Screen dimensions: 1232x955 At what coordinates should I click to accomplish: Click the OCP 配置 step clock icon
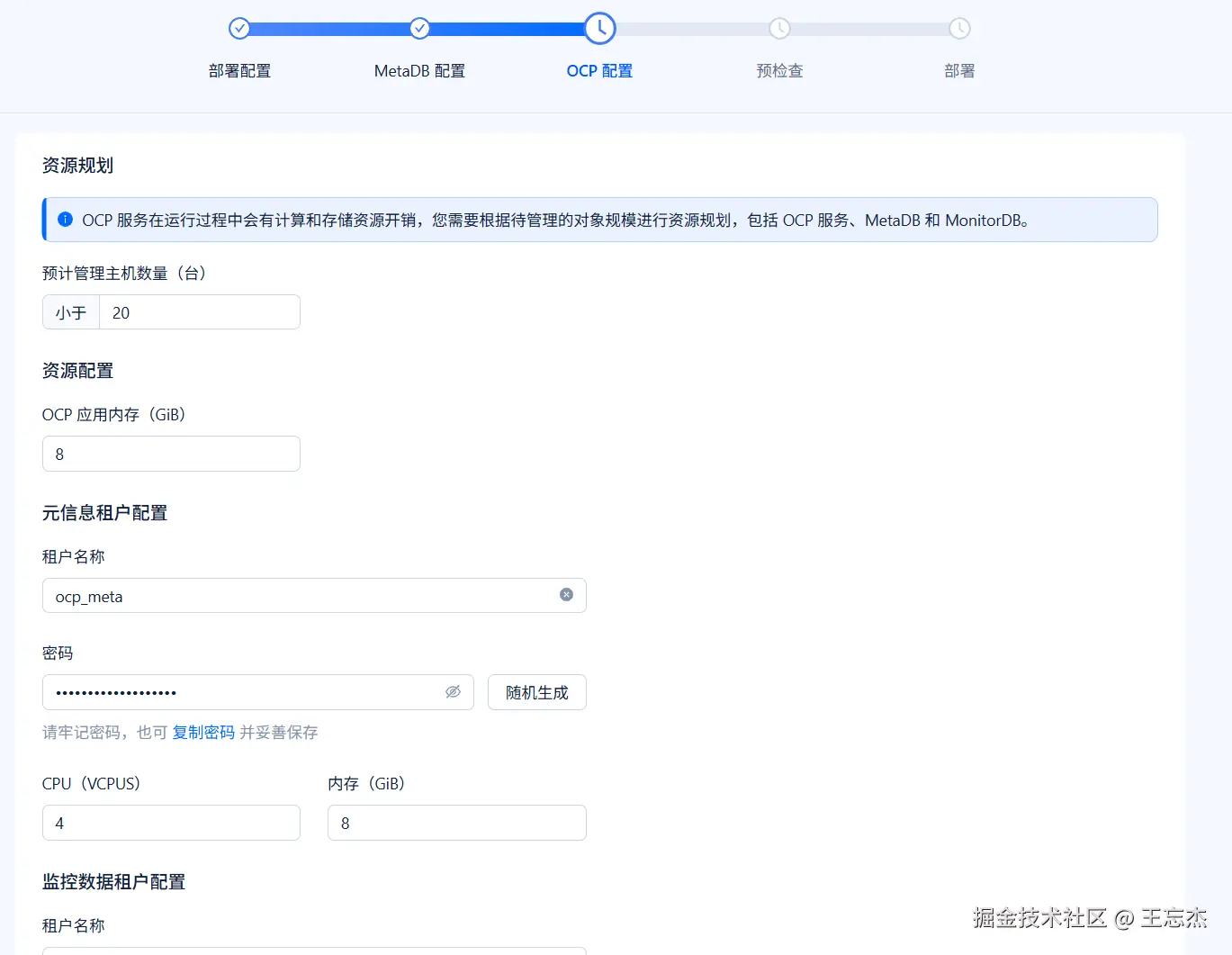599,29
